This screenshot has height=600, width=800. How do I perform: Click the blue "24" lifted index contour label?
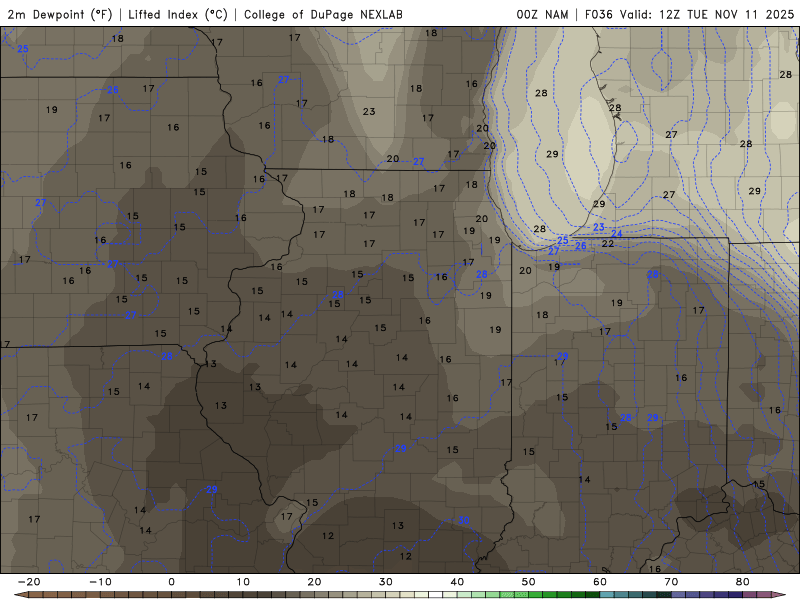(x=617, y=234)
